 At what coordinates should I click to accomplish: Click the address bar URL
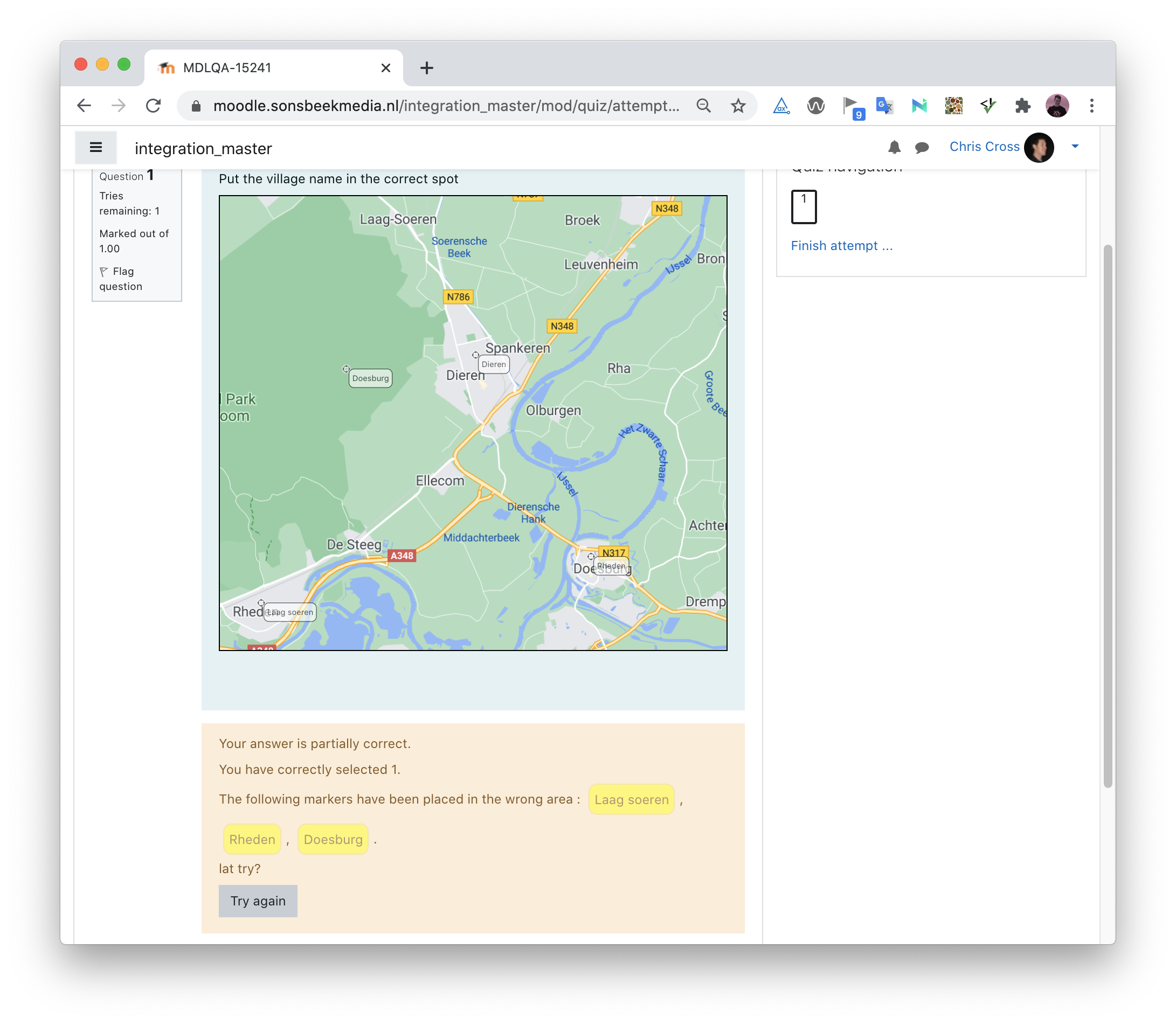pos(446,106)
